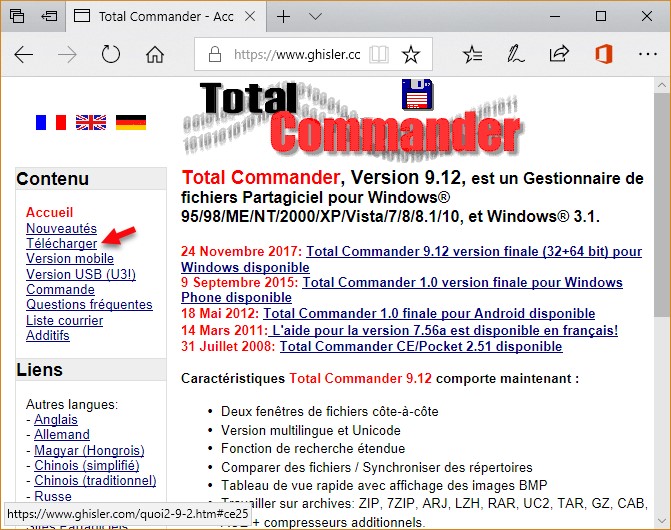Open Total Commander 9.12 version finale link

474,251
